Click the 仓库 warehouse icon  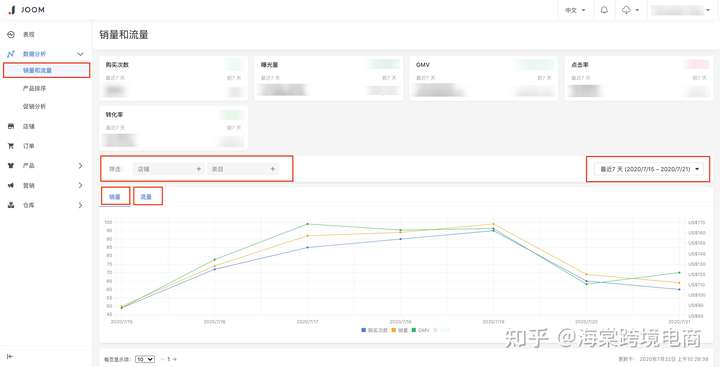[11, 205]
